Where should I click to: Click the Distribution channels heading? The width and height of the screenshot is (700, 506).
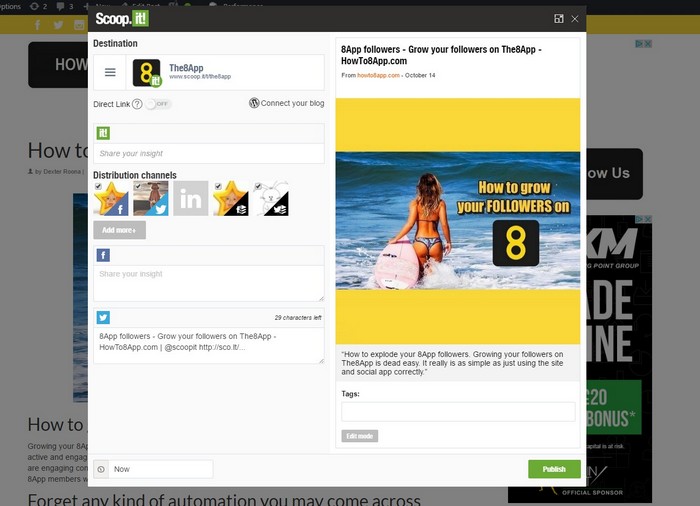pyautogui.click(x=135, y=175)
